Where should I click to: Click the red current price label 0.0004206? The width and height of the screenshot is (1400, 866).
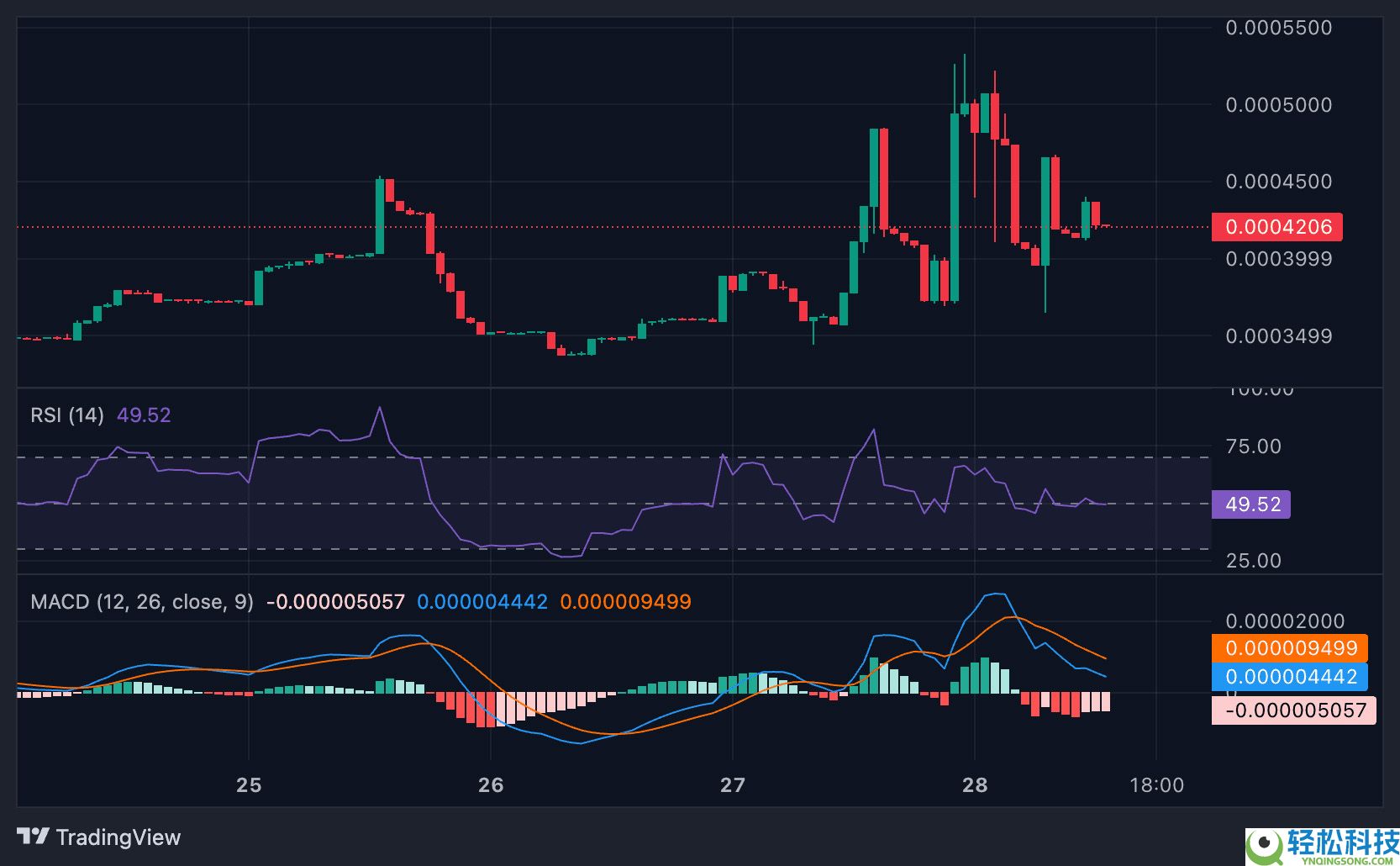[1276, 227]
